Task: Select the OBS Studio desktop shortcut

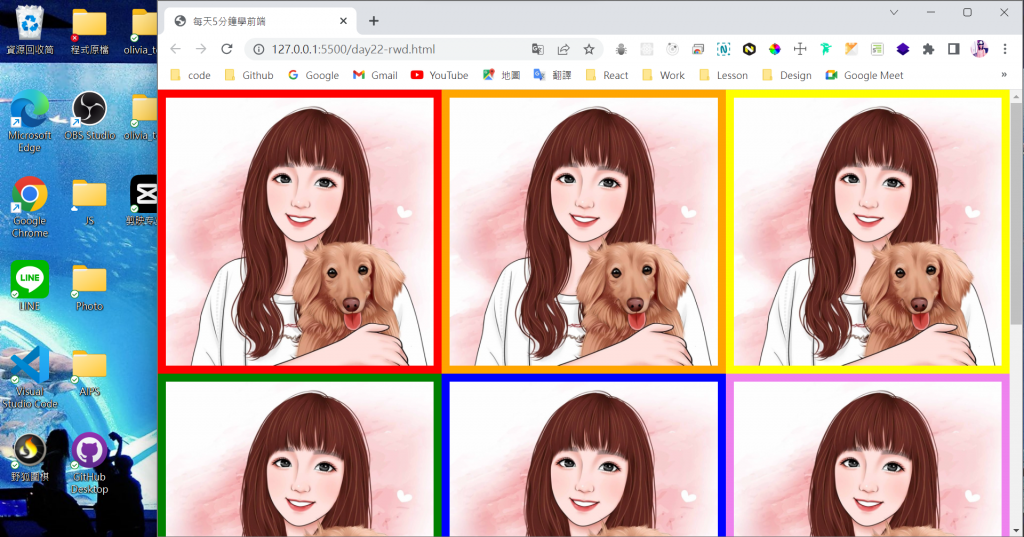Action: pos(89,116)
